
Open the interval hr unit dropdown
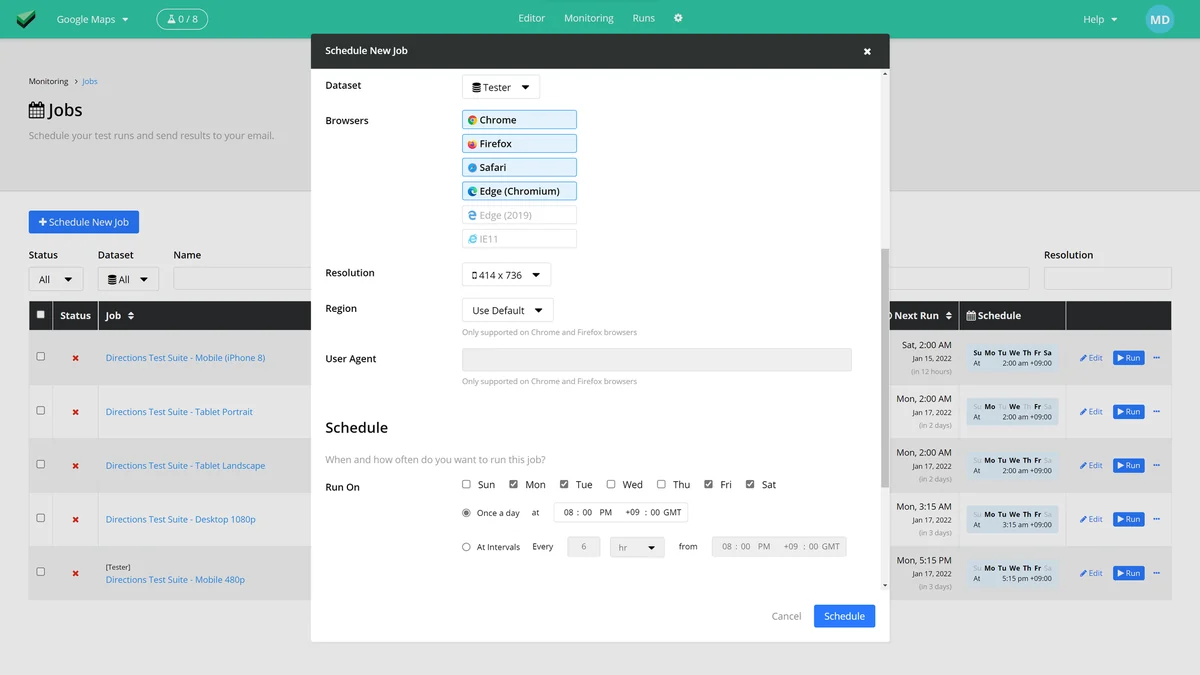(x=637, y=547)
